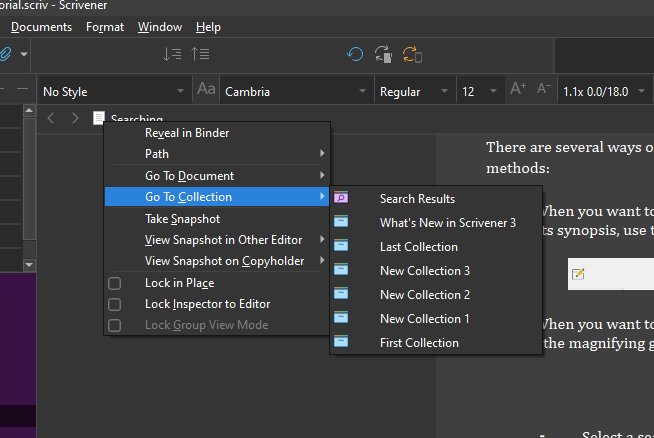Click the binder vertical scrollbar thumb
This screenshot has height=438, width=654.
(x=29, y=179)
